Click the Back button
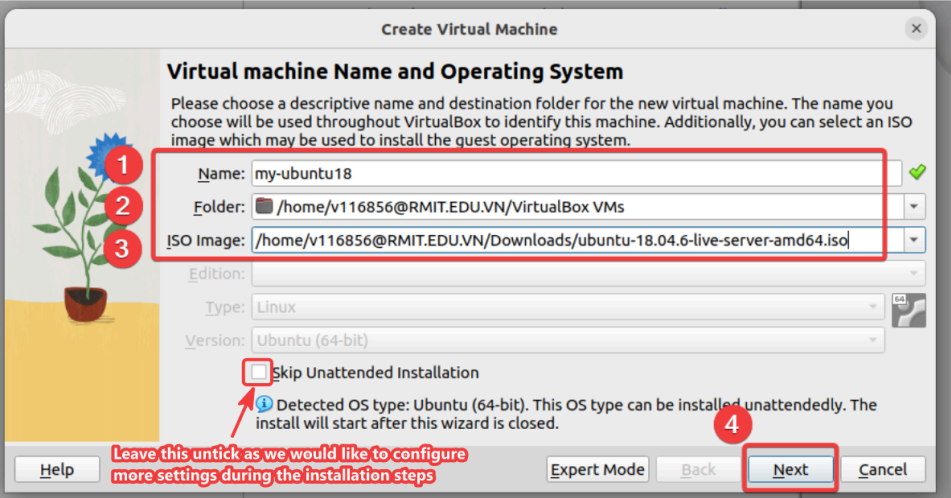The height and width of the screenshot is (498, 951). pos(699,469)
